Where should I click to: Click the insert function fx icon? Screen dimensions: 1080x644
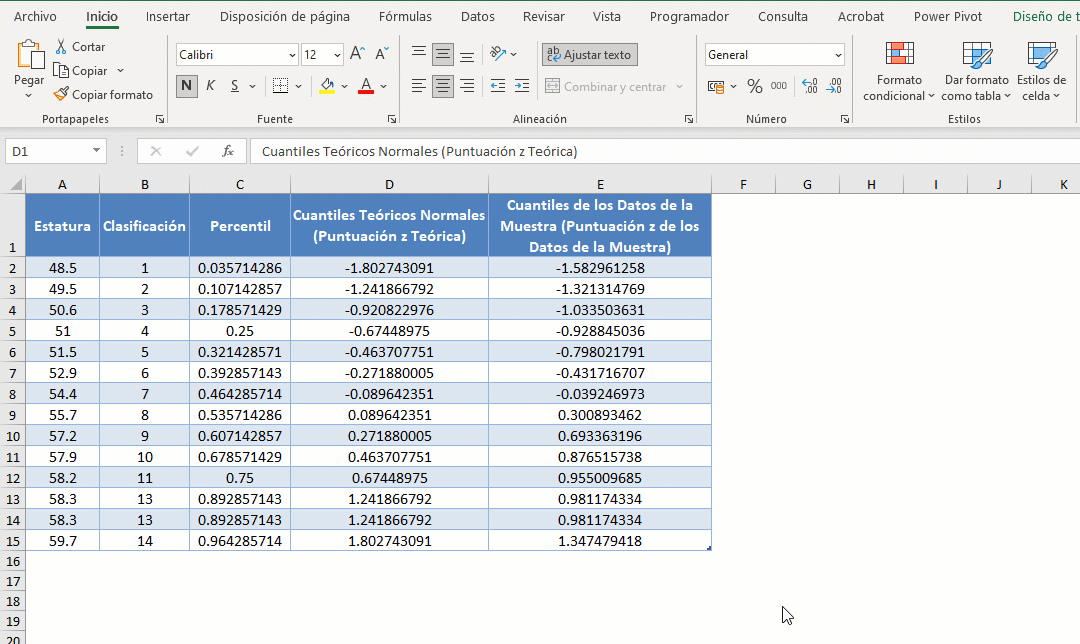point(227,152)
